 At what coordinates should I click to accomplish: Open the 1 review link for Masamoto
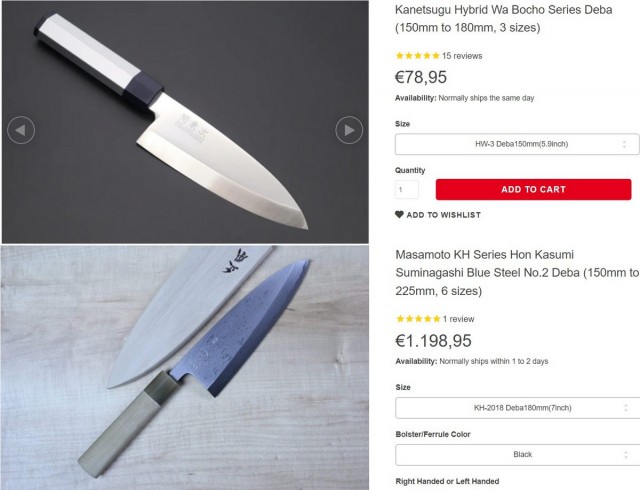click(458, 319)
